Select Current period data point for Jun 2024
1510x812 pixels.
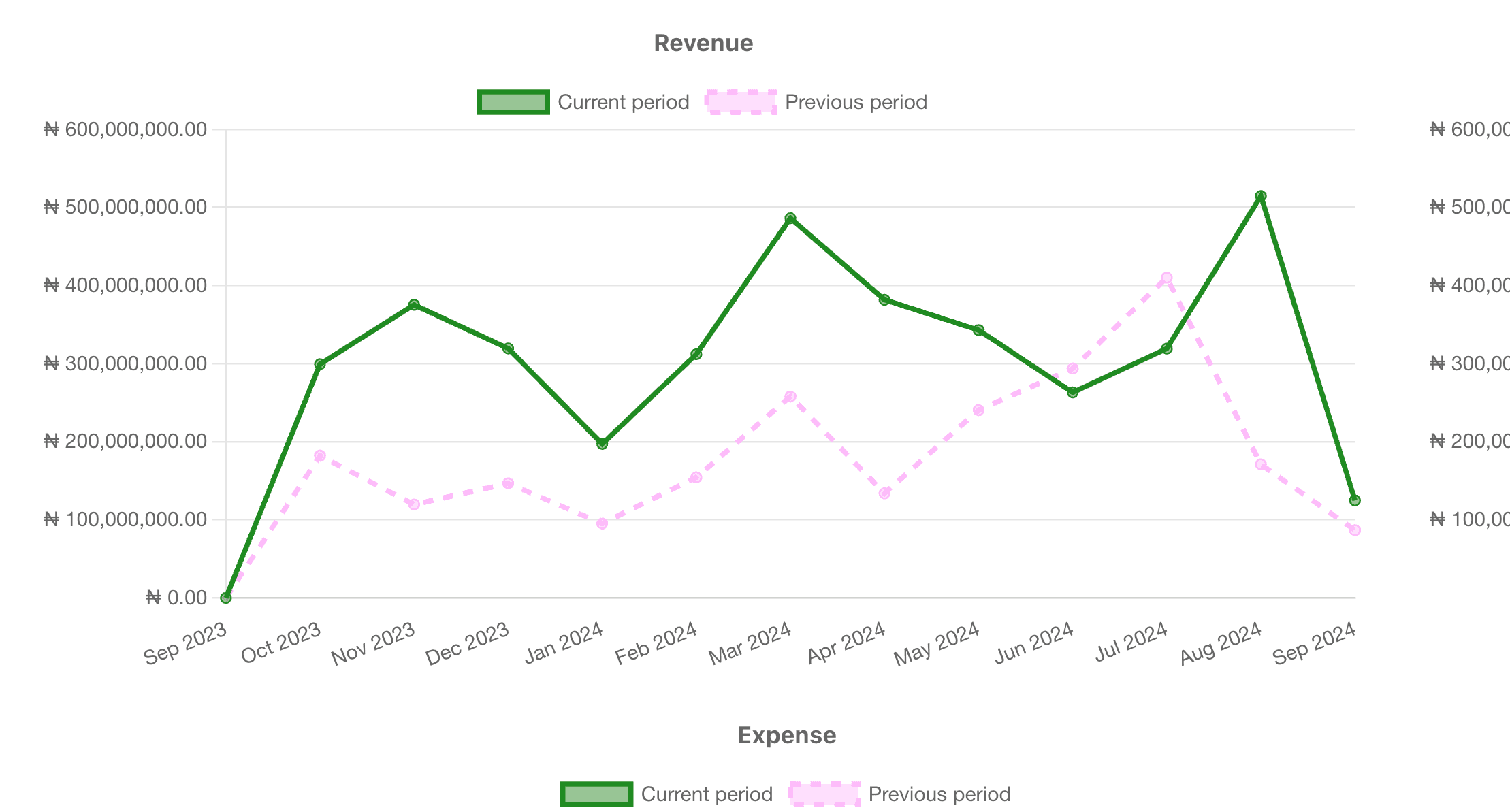point(1073,393)
